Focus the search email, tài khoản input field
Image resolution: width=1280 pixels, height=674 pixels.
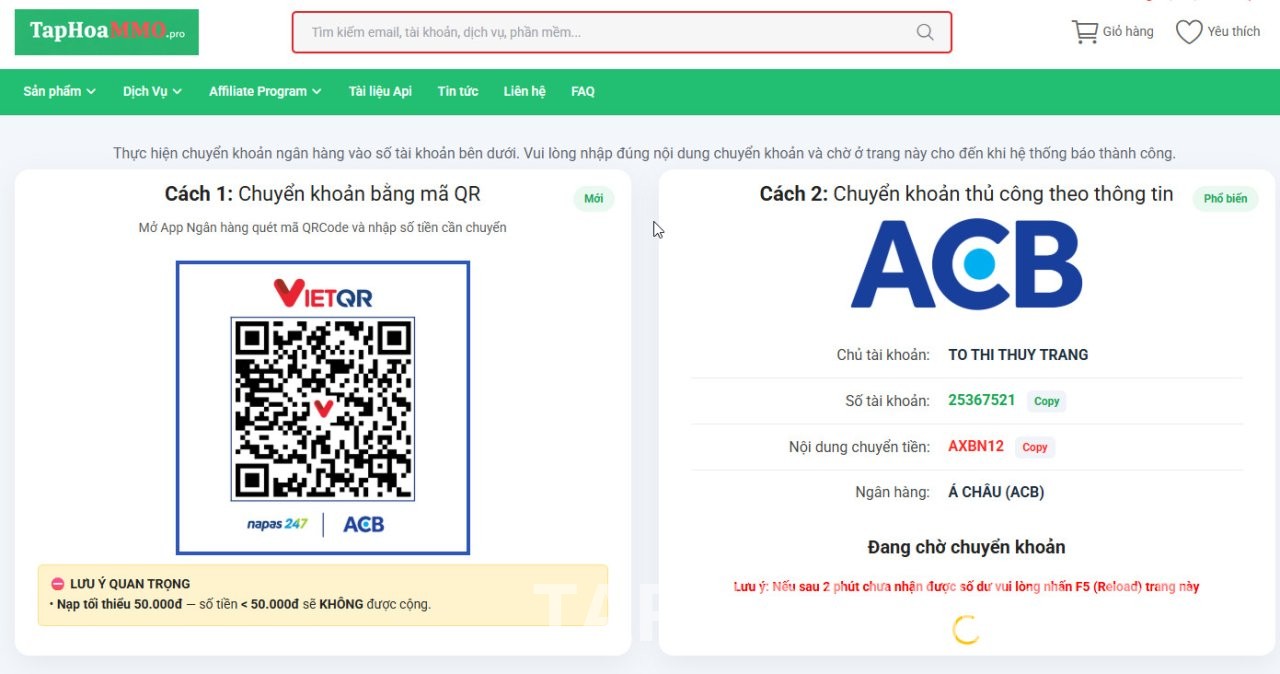622,32
